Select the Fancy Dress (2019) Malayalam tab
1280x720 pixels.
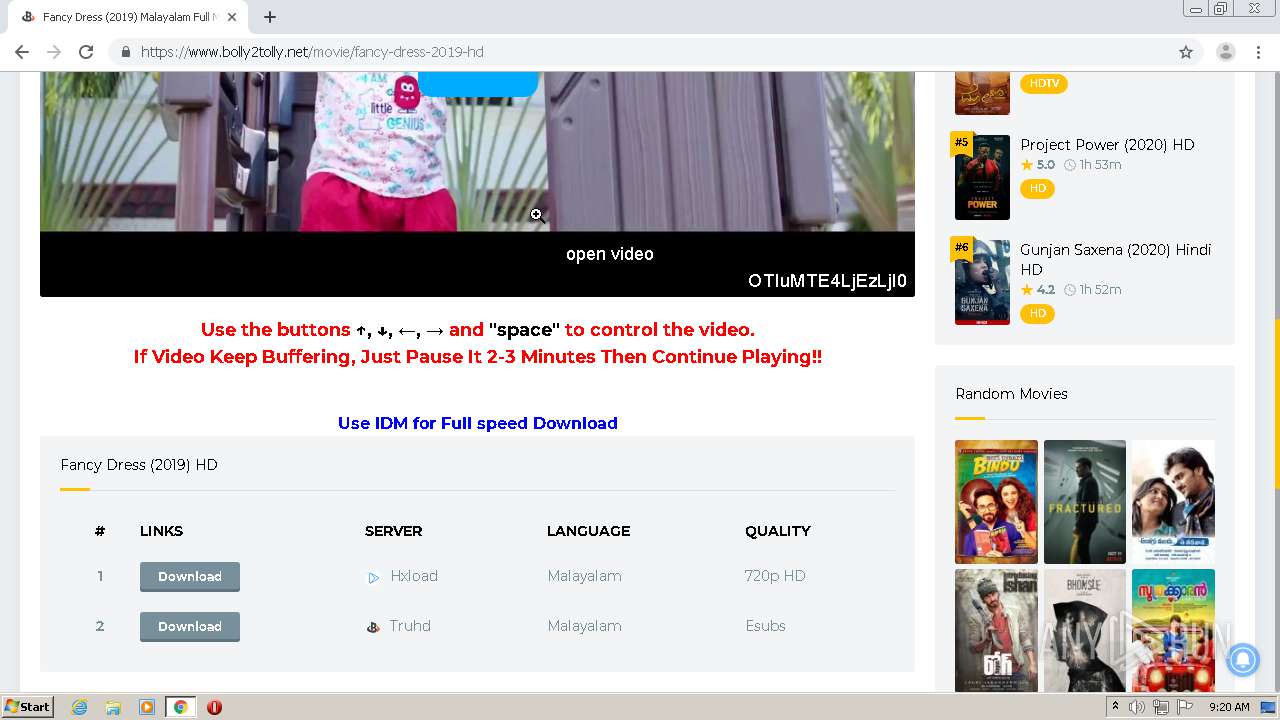127,17
